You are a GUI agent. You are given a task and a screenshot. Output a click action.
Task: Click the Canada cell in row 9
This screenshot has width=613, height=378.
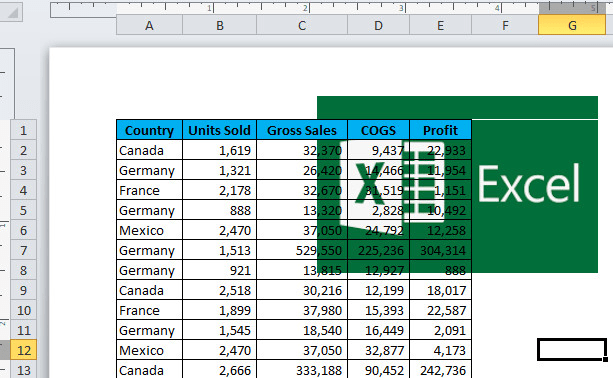click(x=149, y=290)
